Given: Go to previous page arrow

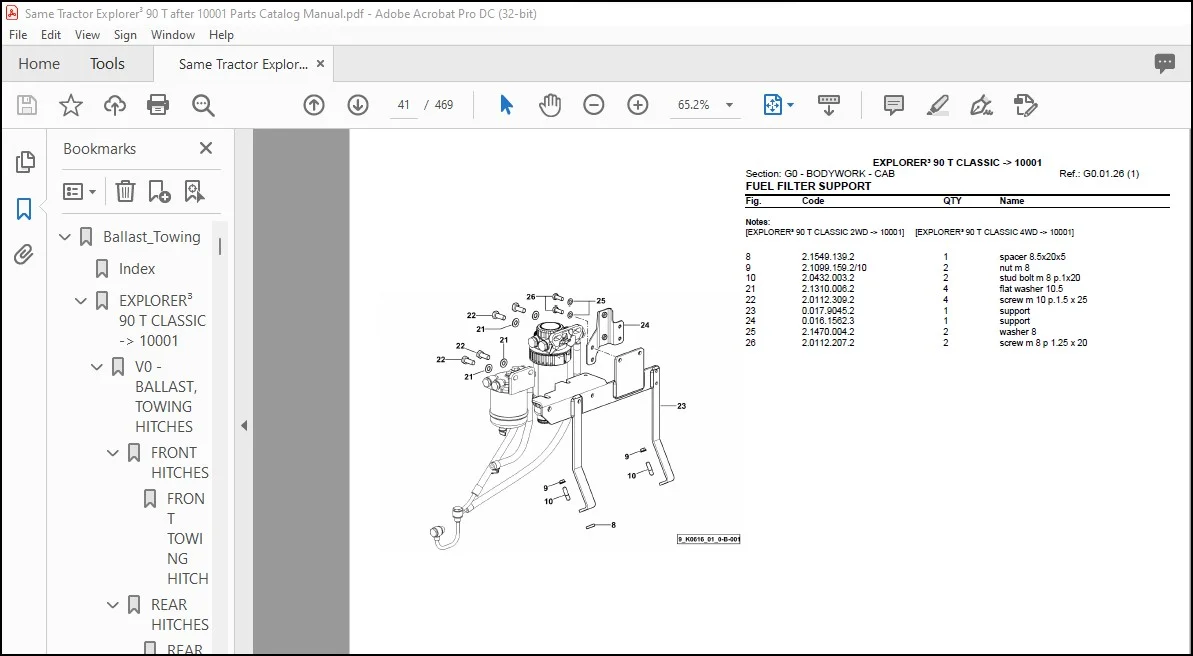Looking at the screenshot, I should click(313, 105).
